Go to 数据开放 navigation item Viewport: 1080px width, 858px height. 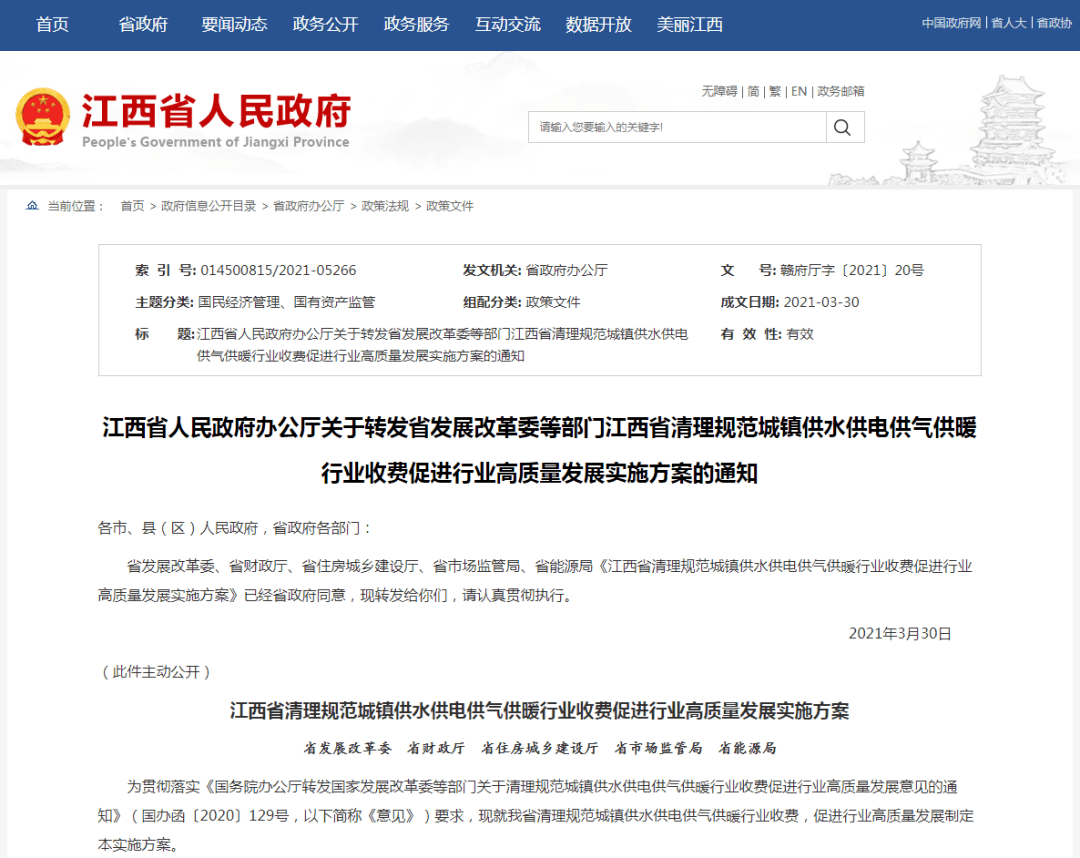coord(599,25)
